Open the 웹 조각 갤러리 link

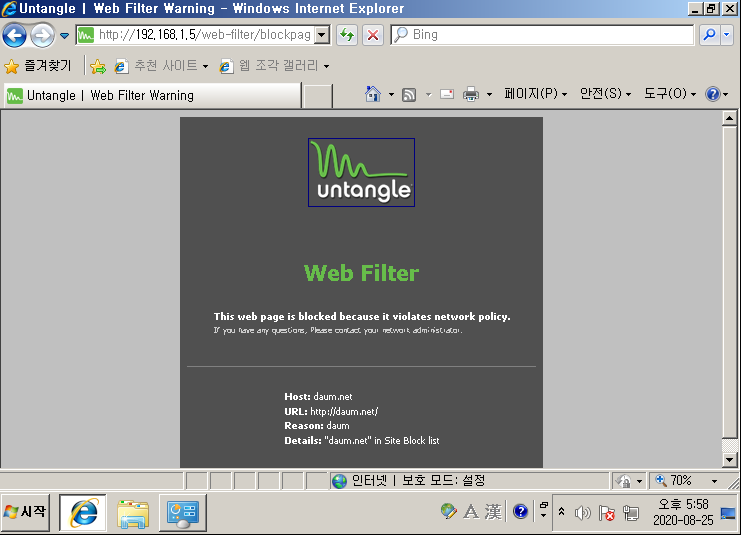(x=274, y=66)
